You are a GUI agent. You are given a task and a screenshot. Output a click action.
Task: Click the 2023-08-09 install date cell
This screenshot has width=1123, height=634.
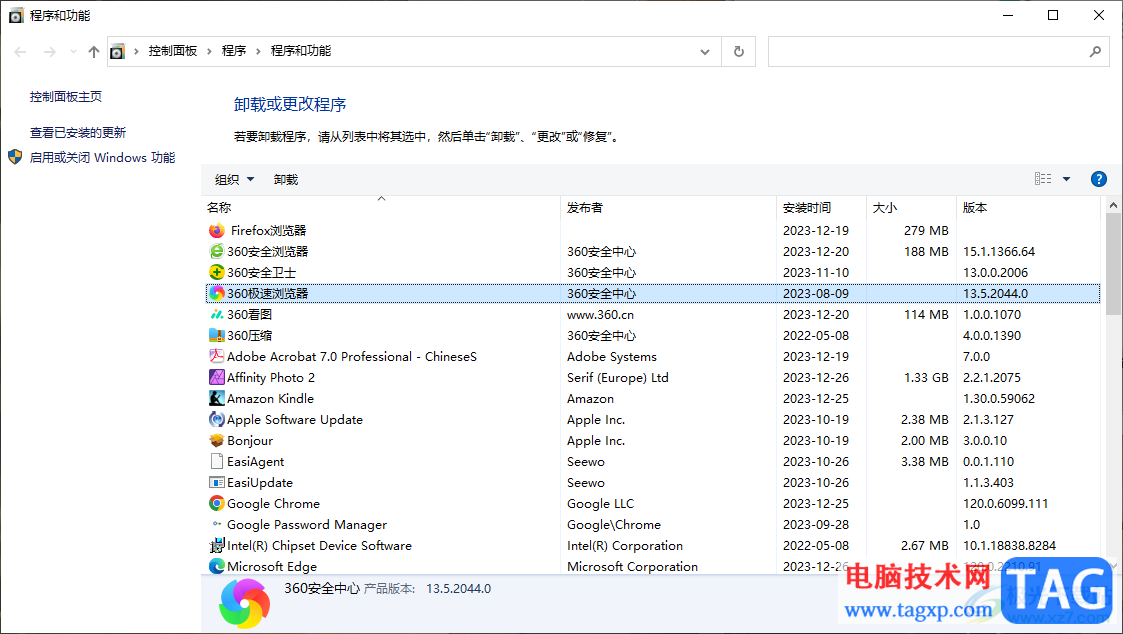(816, 294)
